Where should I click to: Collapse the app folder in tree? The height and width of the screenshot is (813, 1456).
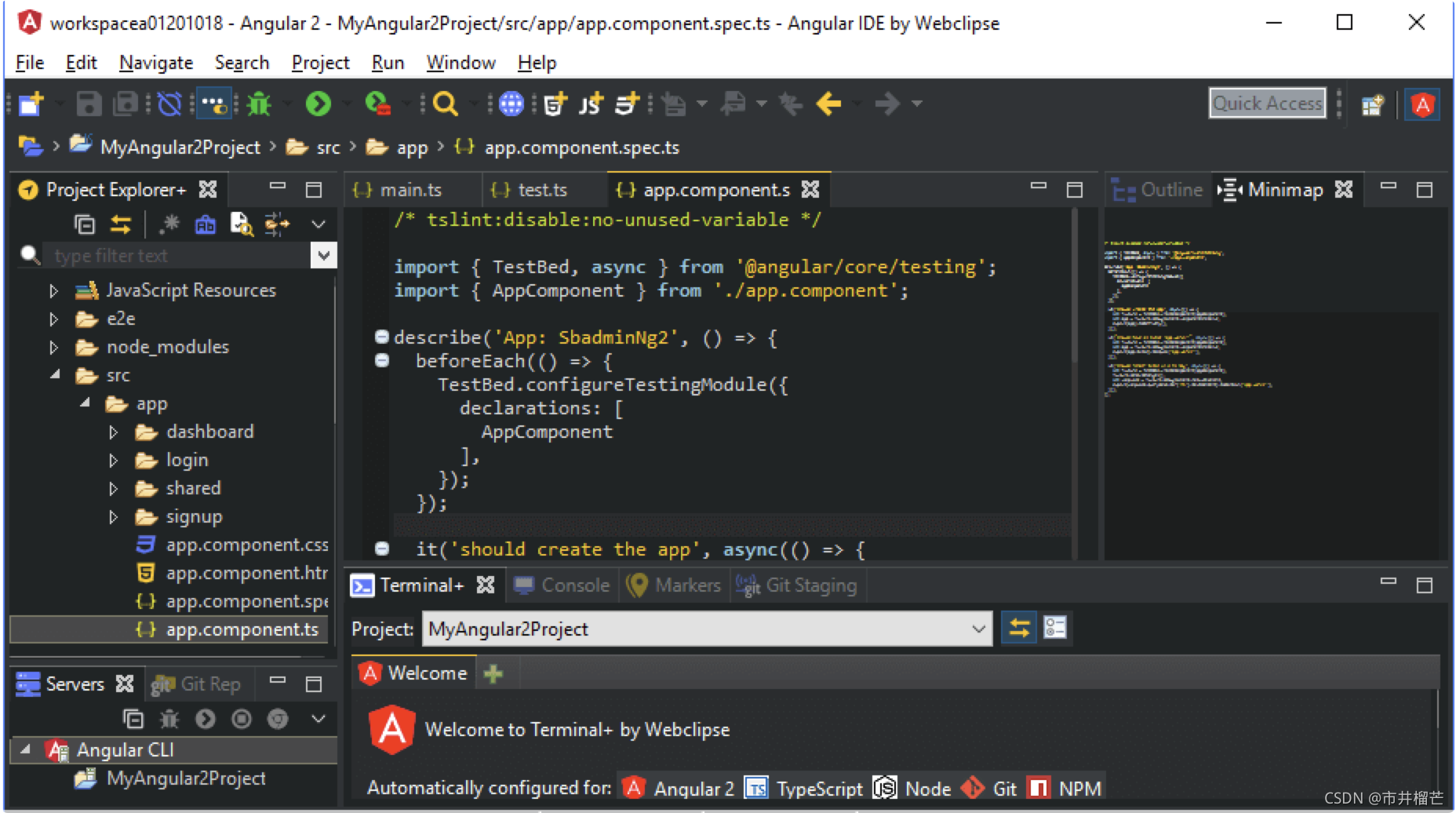coord(85,403)
